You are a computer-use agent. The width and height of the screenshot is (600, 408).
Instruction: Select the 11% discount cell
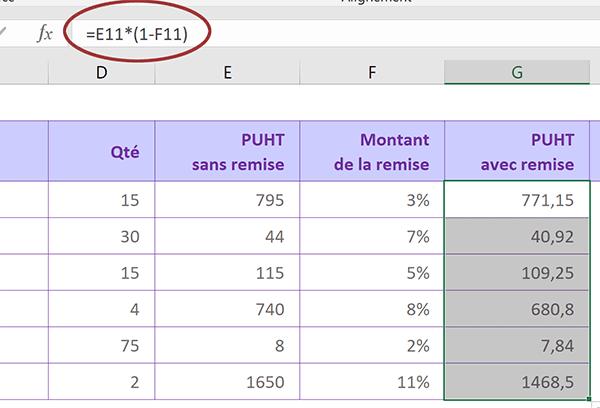click(372, 382)
